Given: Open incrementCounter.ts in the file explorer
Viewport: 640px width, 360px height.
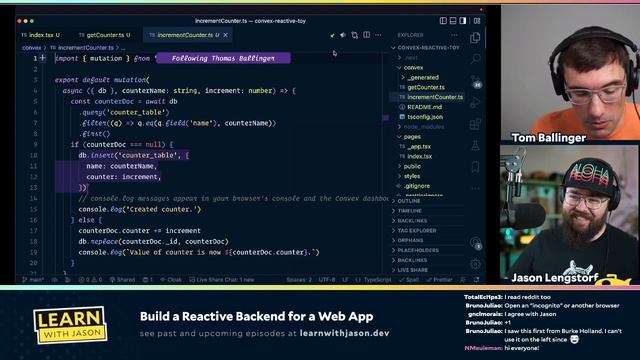Looking at the screenshot, I should (x=427, y=97).
